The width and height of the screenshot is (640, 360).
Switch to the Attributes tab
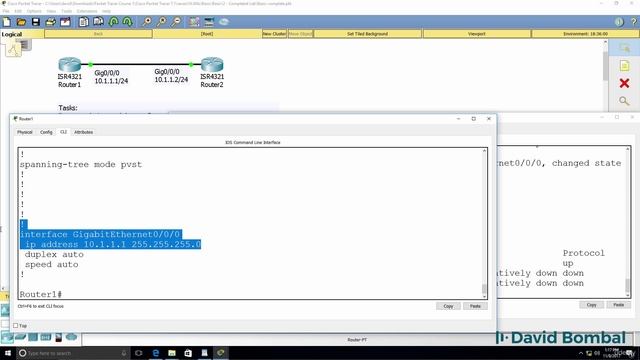point(83,132)
